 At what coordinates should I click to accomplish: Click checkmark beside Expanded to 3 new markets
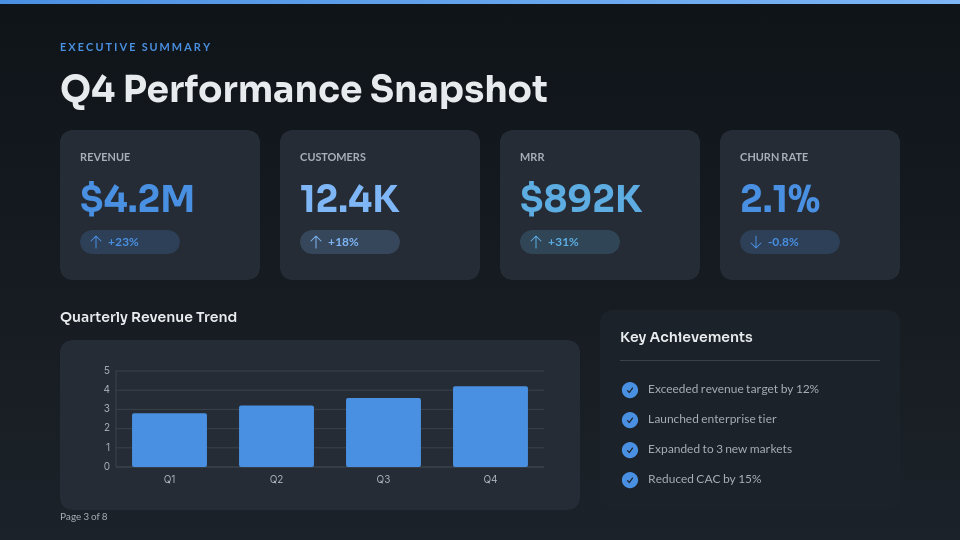pyautogui.click(x=630, y=450)
